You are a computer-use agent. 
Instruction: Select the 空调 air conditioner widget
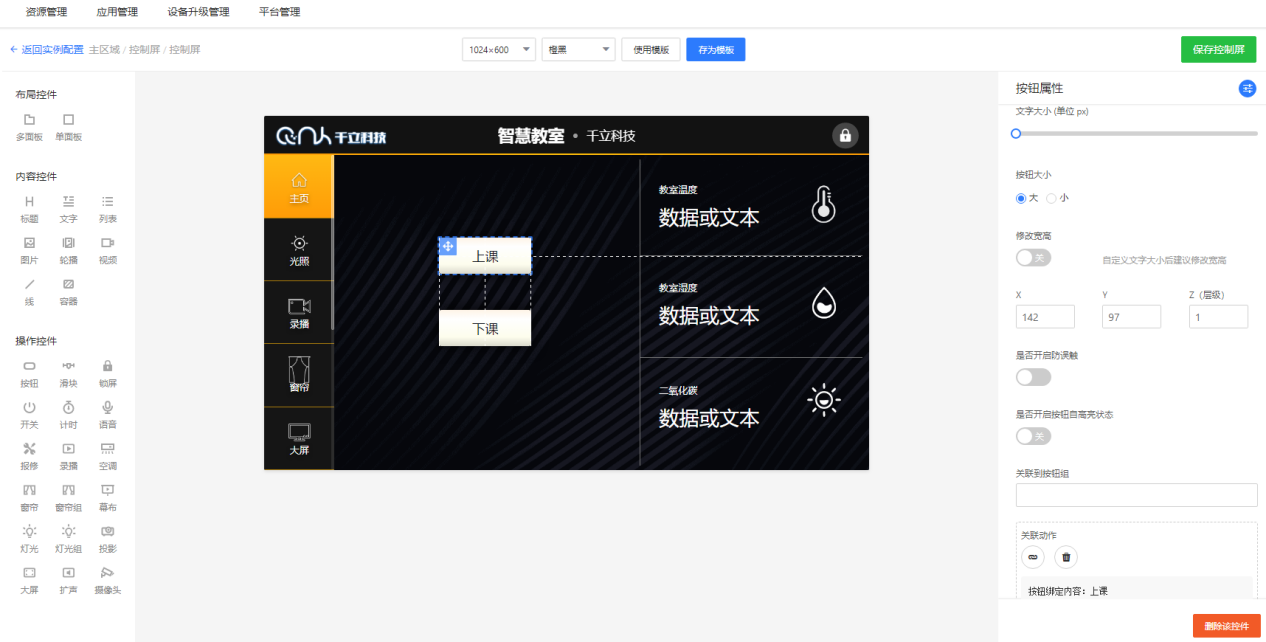(x=107, y=455)
